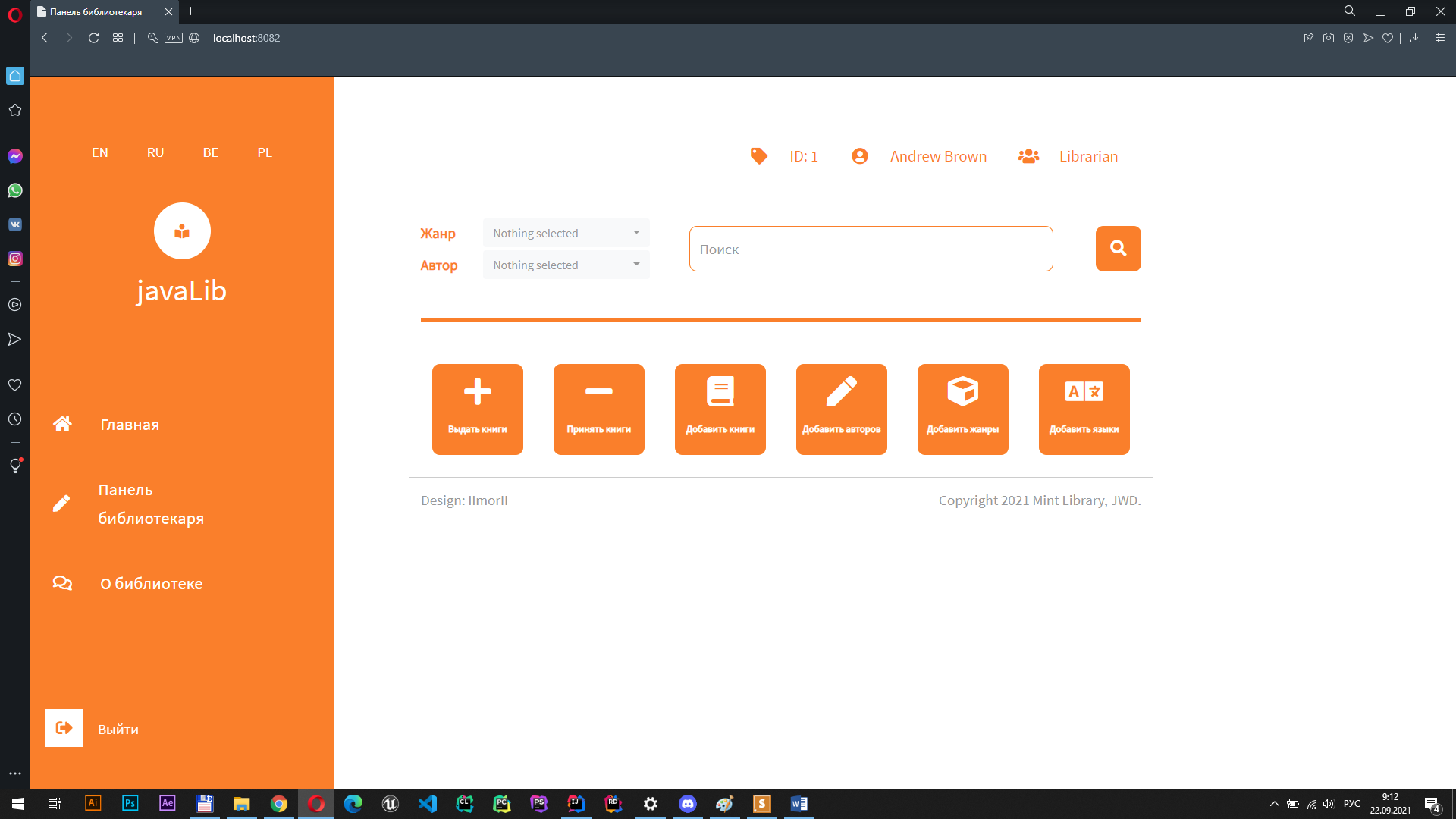Open the 'Добавить языки' language tile
Image resolution: width=1456 pixels, height=819 pixels.
point(1084,409)
